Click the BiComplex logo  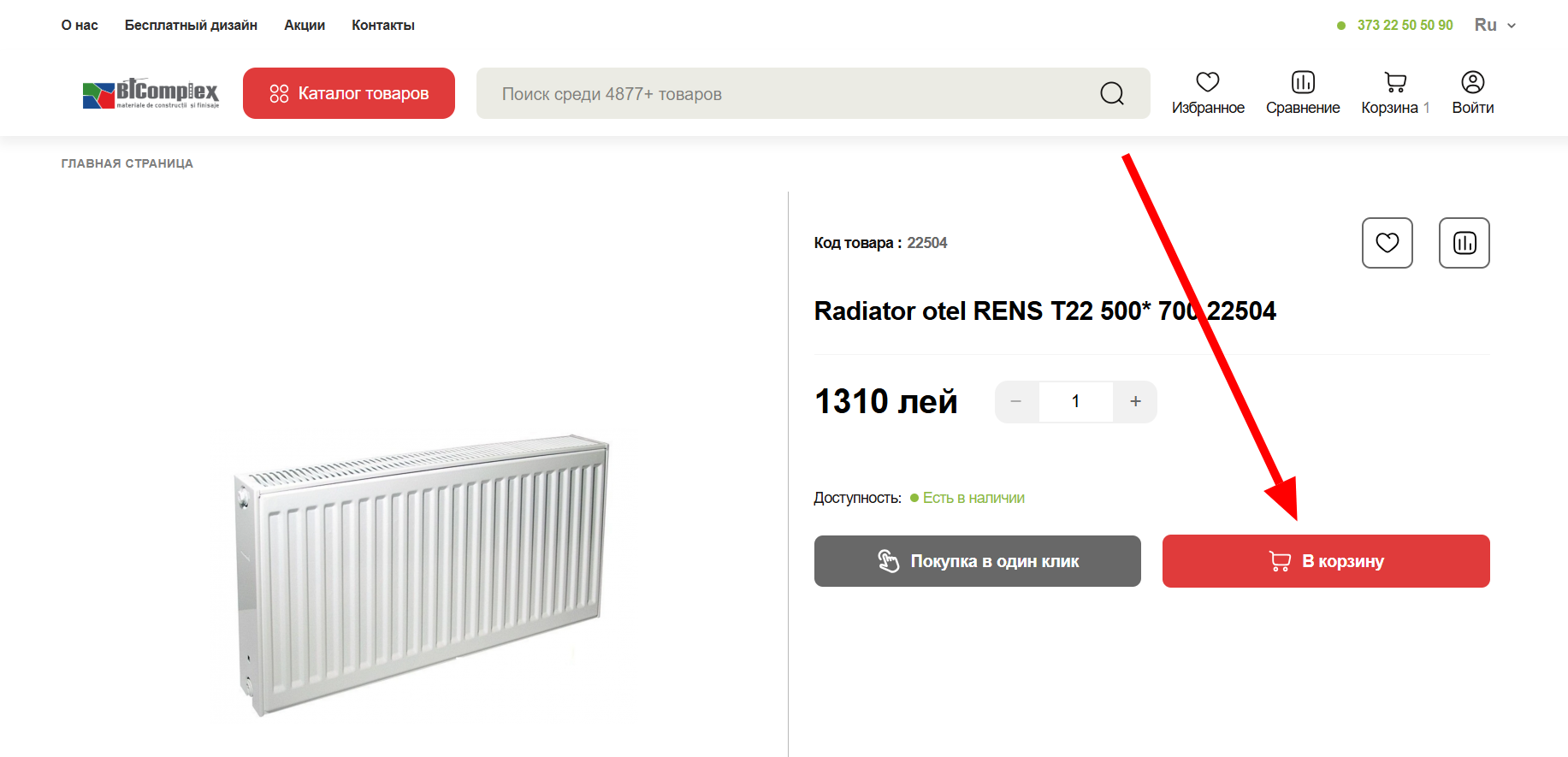coord(151,93)
